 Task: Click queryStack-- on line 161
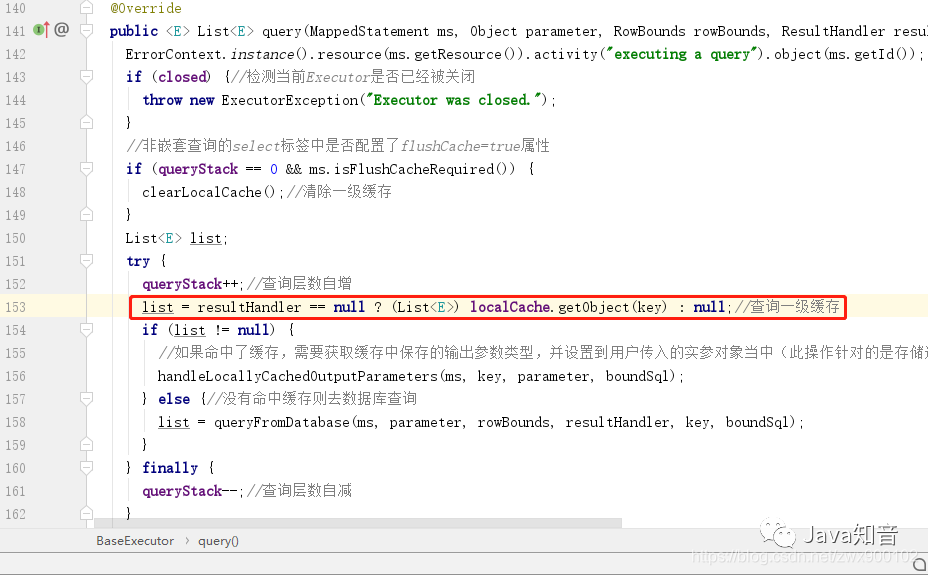coord(190,491)
